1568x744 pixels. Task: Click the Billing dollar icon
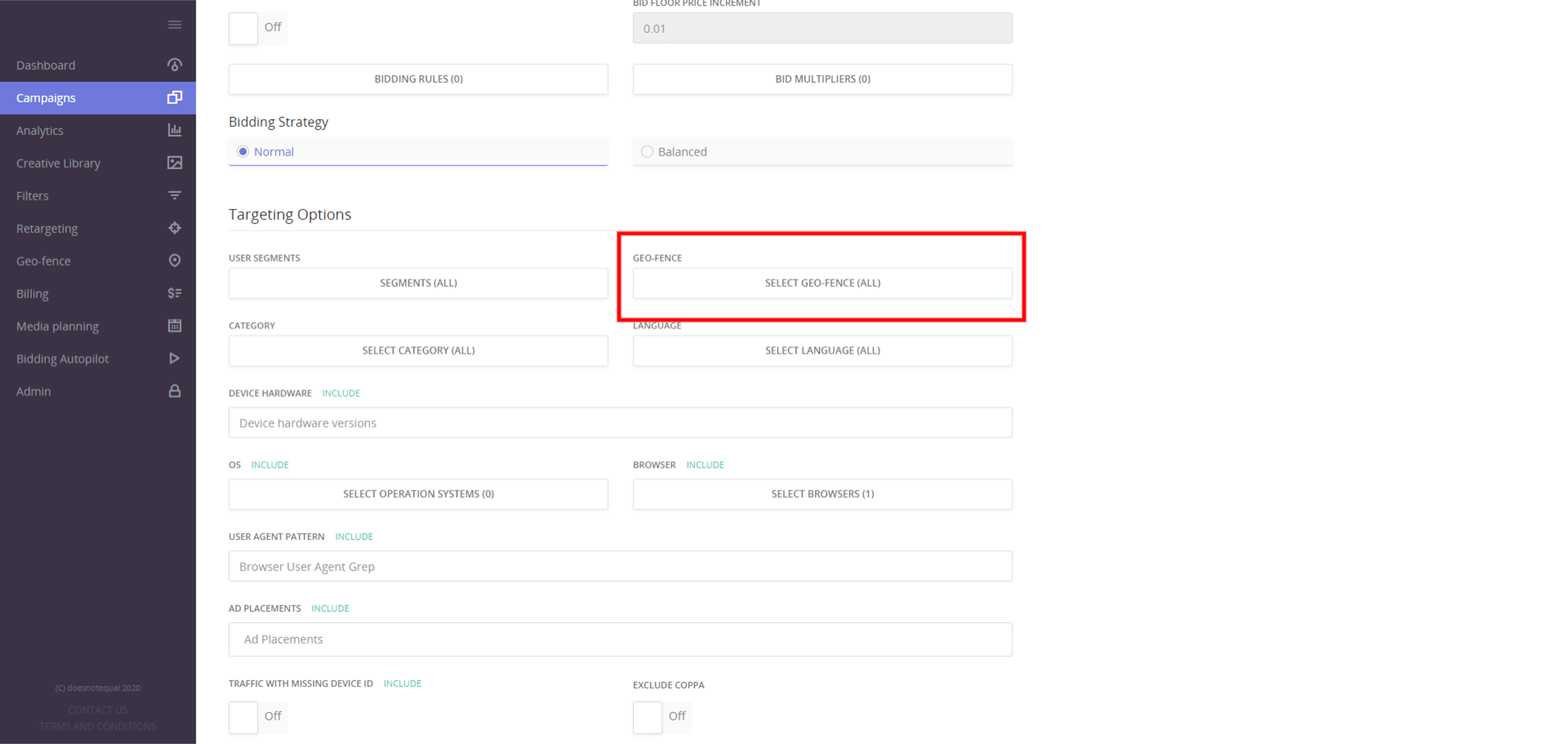tap(175, 293)
